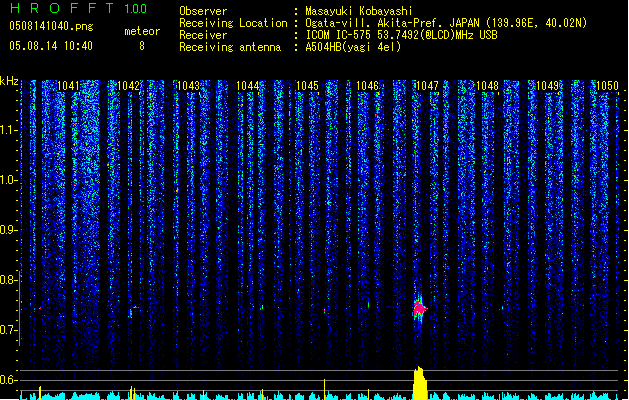This screenshot has width=629, height=400.
Task: Click the Ogata-vill. Akita-Pref. JAPAN location text
Action: pos(446,23)
